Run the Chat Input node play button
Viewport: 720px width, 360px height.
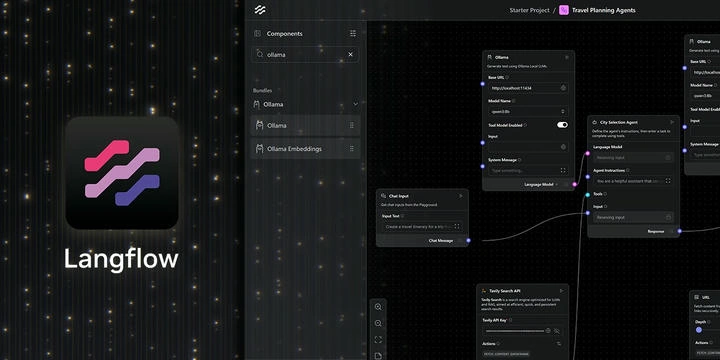461,196
